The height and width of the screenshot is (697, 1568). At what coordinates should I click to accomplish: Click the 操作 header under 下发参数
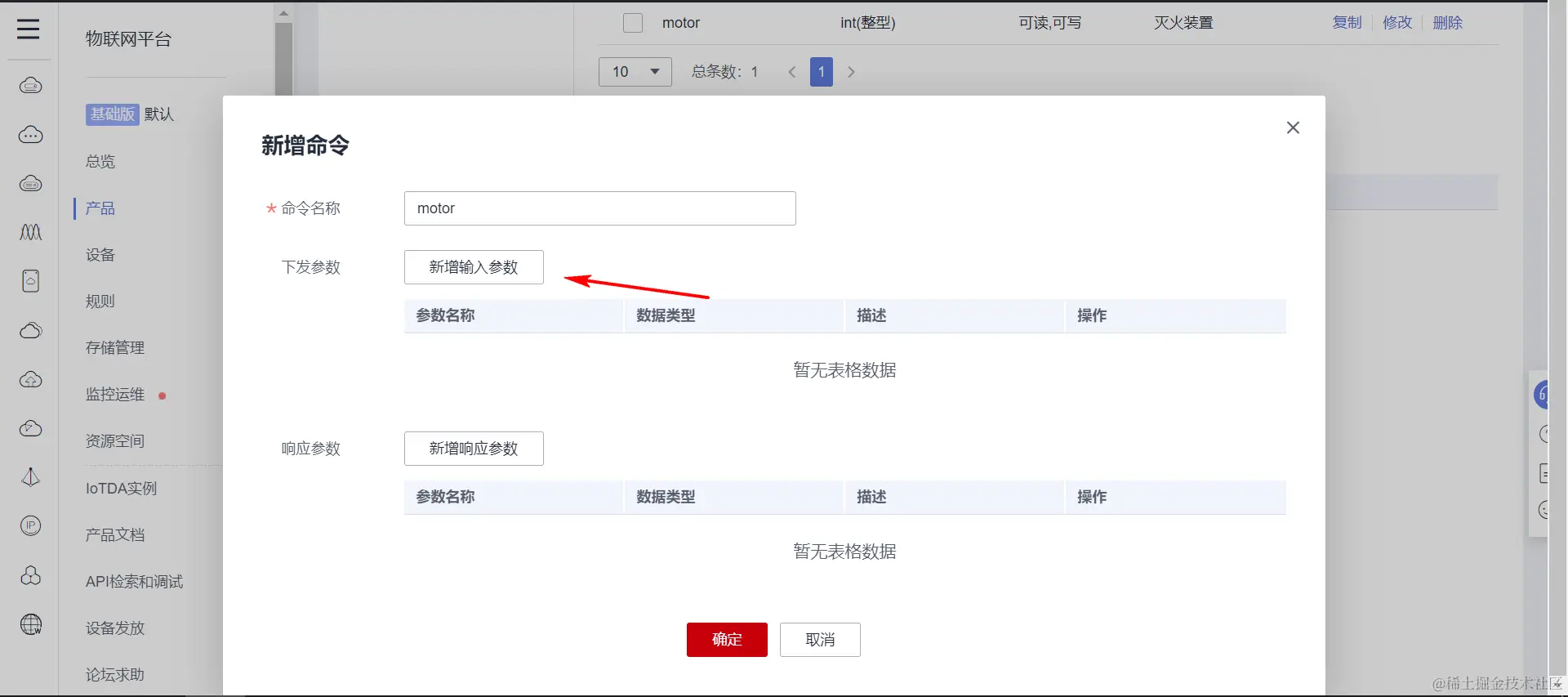[x=1092, y=315]
